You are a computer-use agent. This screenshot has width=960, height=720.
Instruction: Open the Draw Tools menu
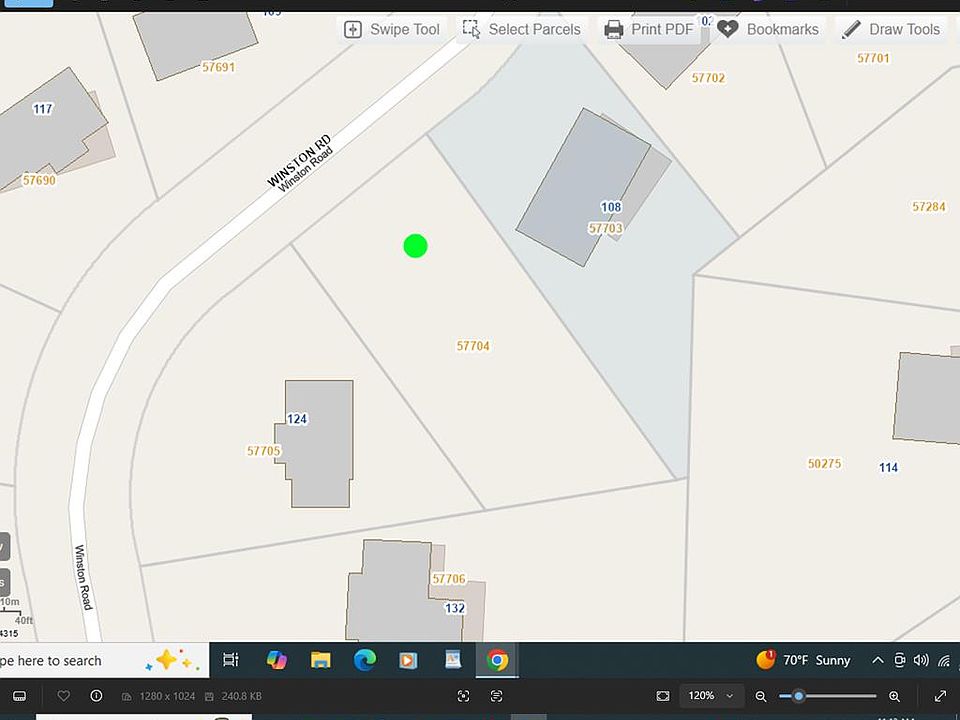[890, 29]
